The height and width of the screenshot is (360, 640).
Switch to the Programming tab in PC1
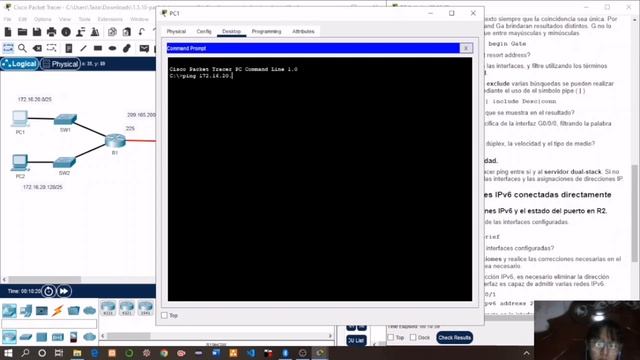coord(266,31)
